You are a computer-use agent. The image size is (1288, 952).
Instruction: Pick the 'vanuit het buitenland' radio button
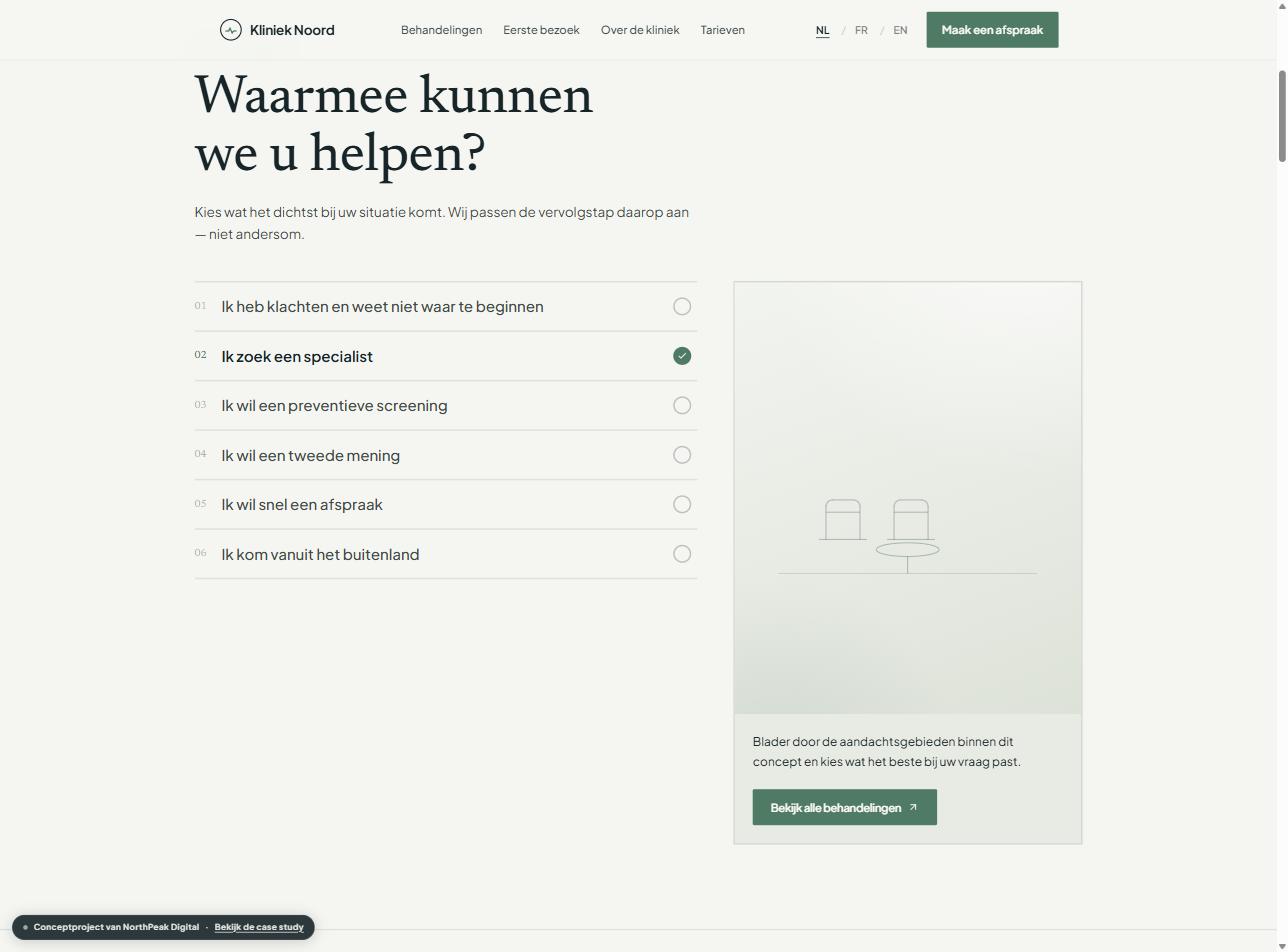[x=682, y=554]
